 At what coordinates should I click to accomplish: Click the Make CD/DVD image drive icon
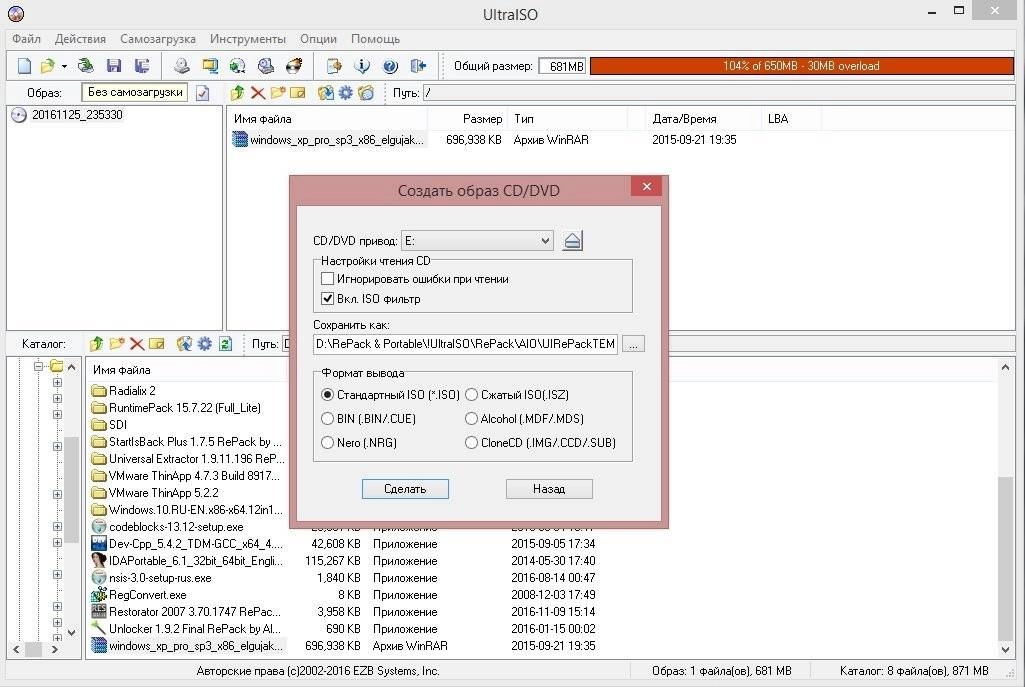(x=182, y=66)
